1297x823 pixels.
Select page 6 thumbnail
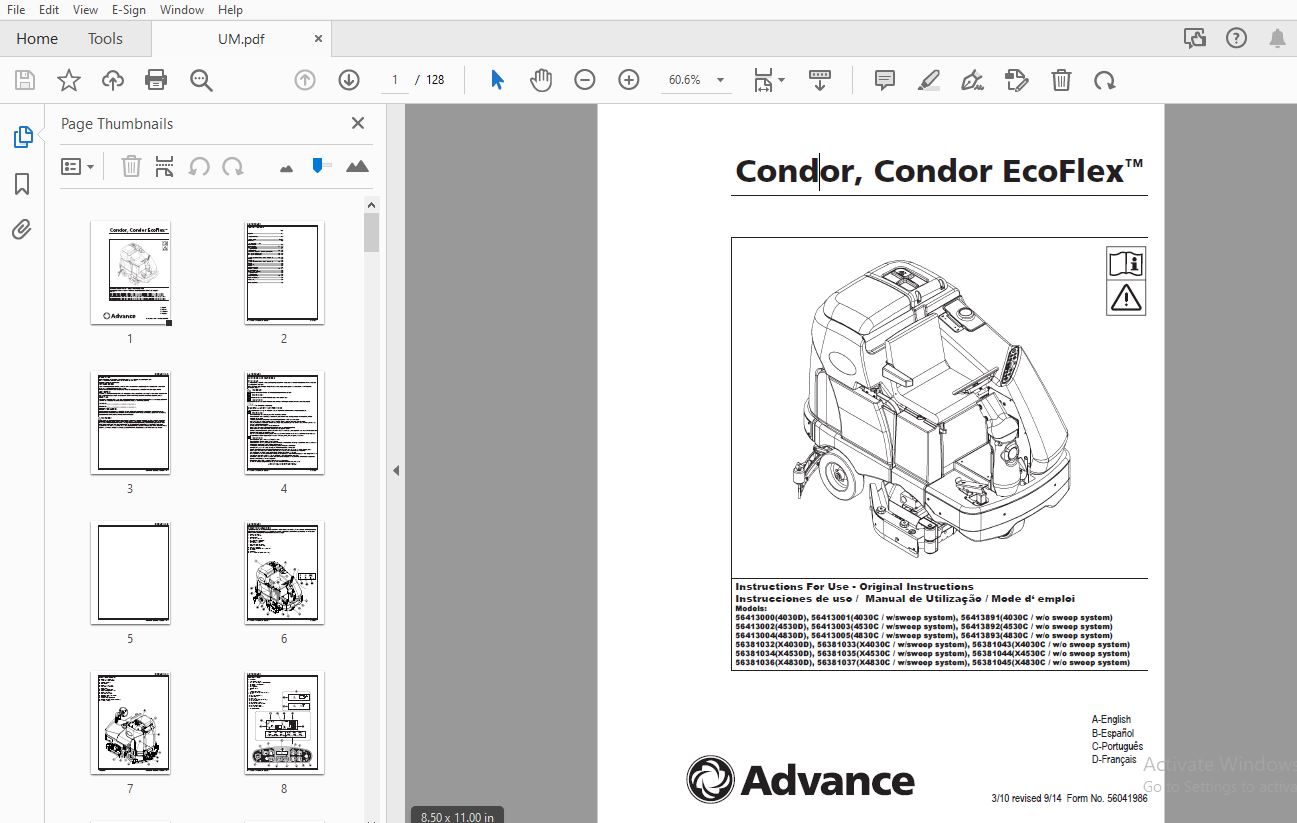pyautogui.click(x=284, y=573)
